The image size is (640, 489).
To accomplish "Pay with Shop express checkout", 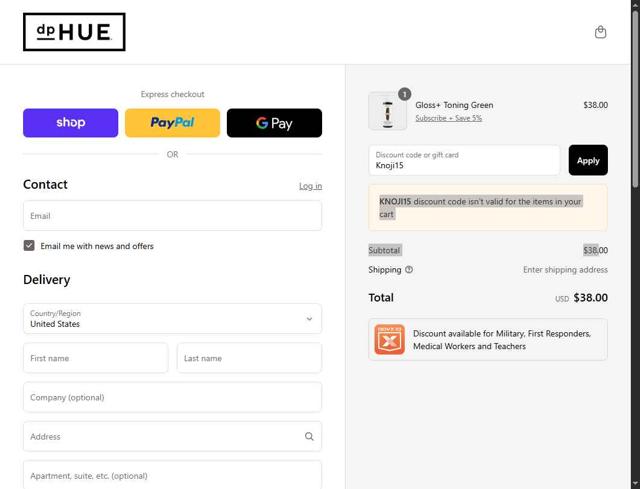I will click(71, 123).
